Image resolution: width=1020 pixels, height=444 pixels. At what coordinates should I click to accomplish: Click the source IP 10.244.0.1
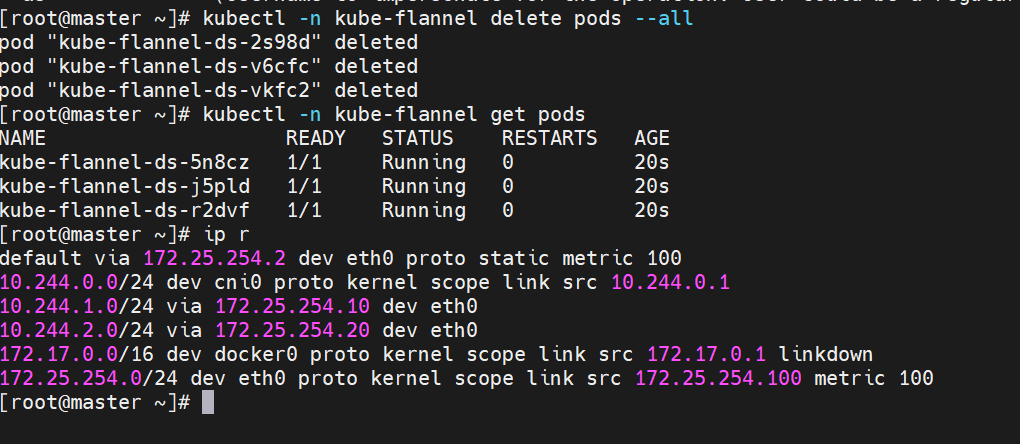coord(671,283)
